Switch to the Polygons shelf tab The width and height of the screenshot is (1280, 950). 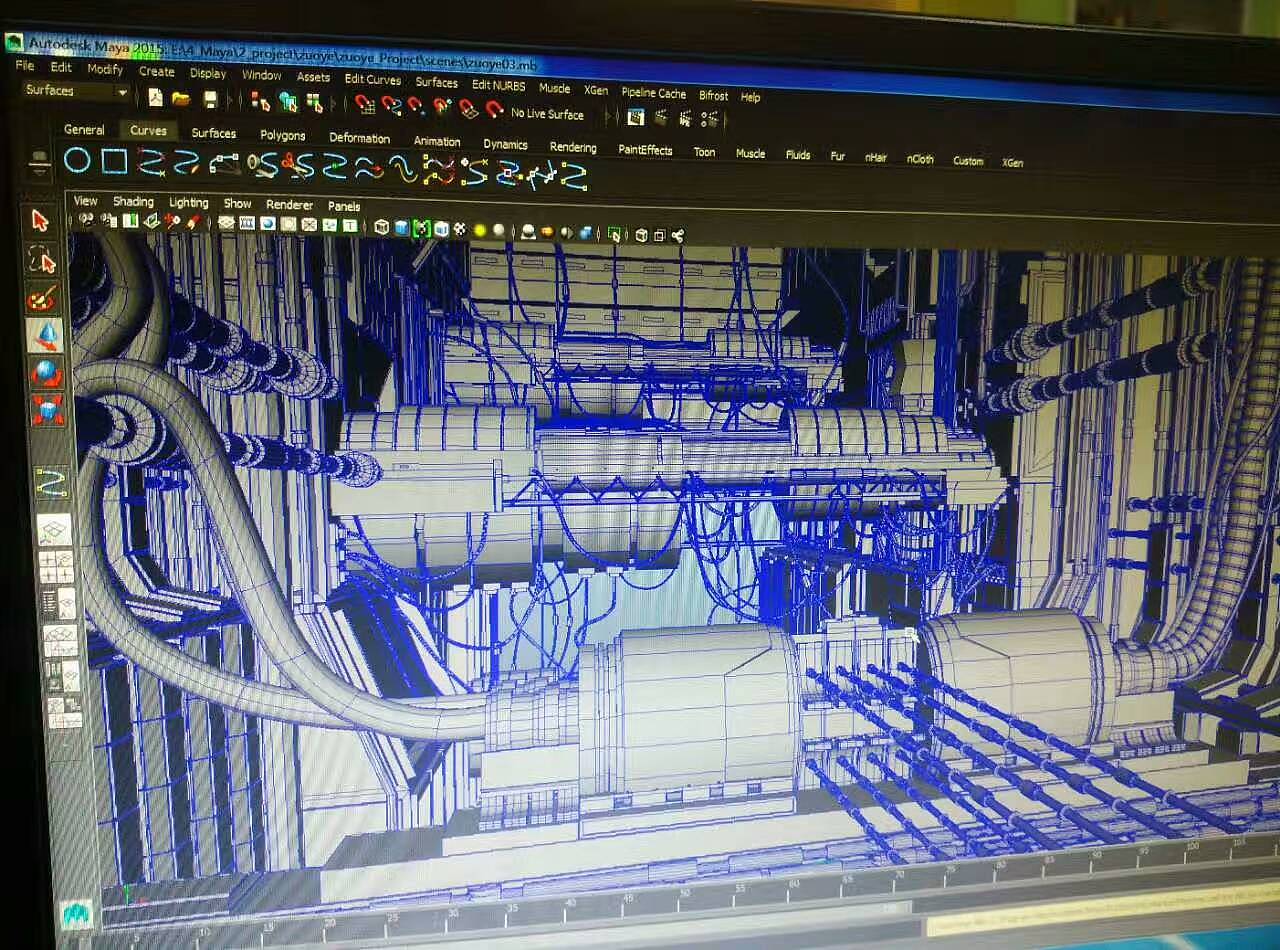click(283, 136)
